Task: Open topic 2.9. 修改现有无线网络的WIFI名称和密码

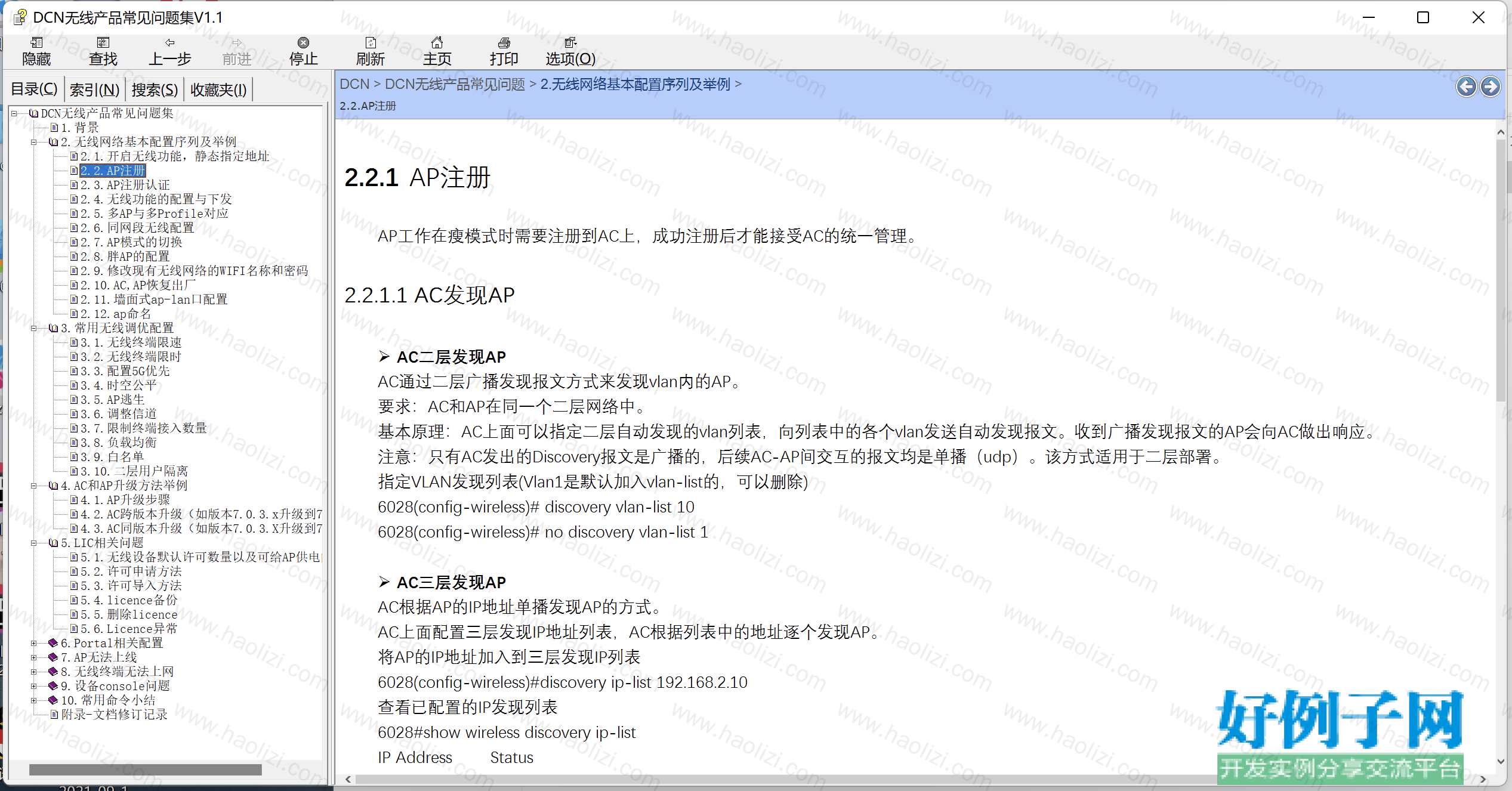Action: click(194, 271)
